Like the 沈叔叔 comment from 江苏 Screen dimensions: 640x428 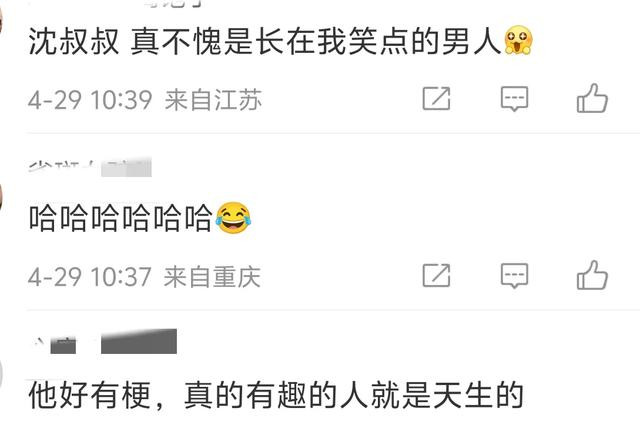coord(592,98)
